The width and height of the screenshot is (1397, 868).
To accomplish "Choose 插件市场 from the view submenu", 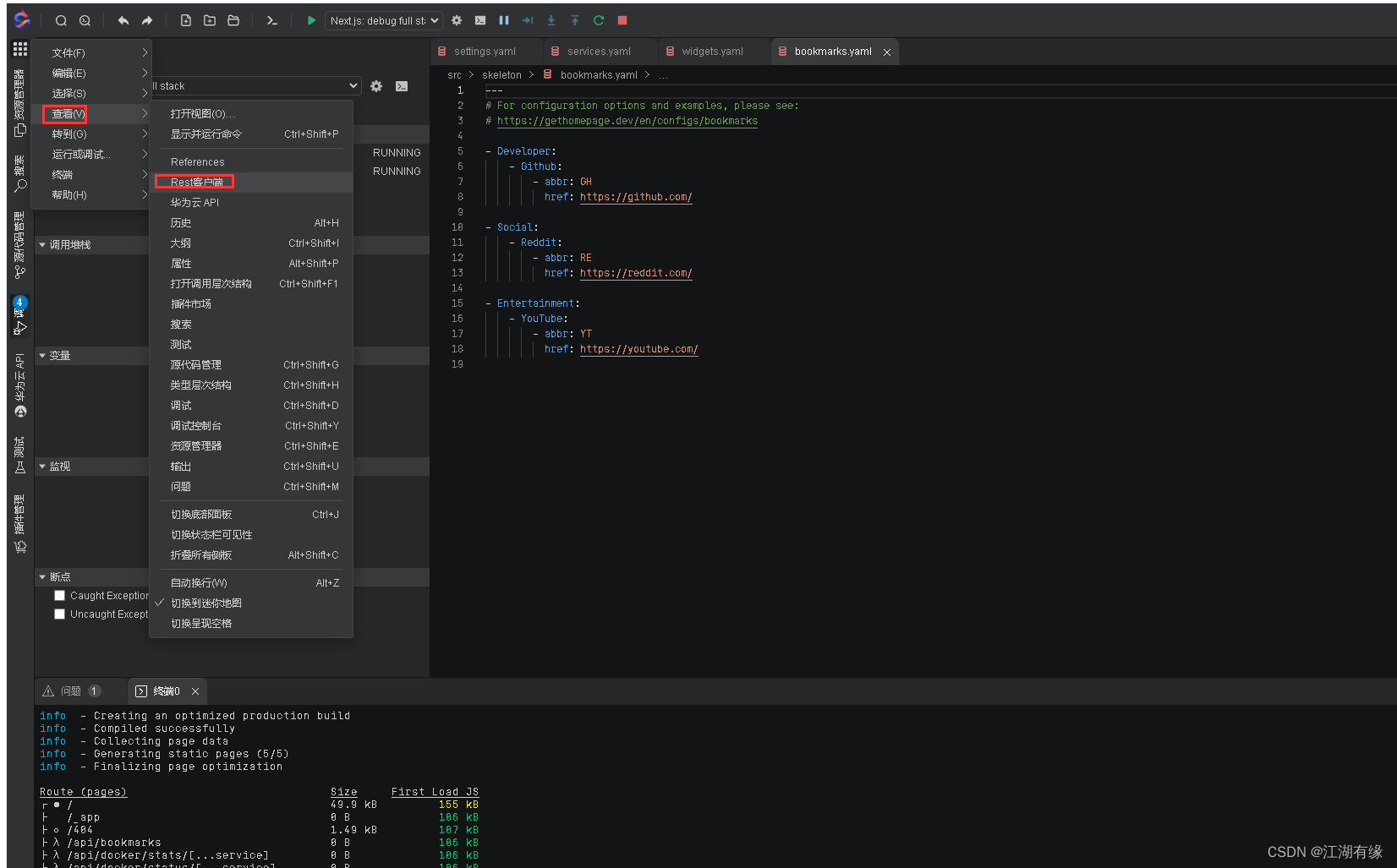I will coord(251,303).
